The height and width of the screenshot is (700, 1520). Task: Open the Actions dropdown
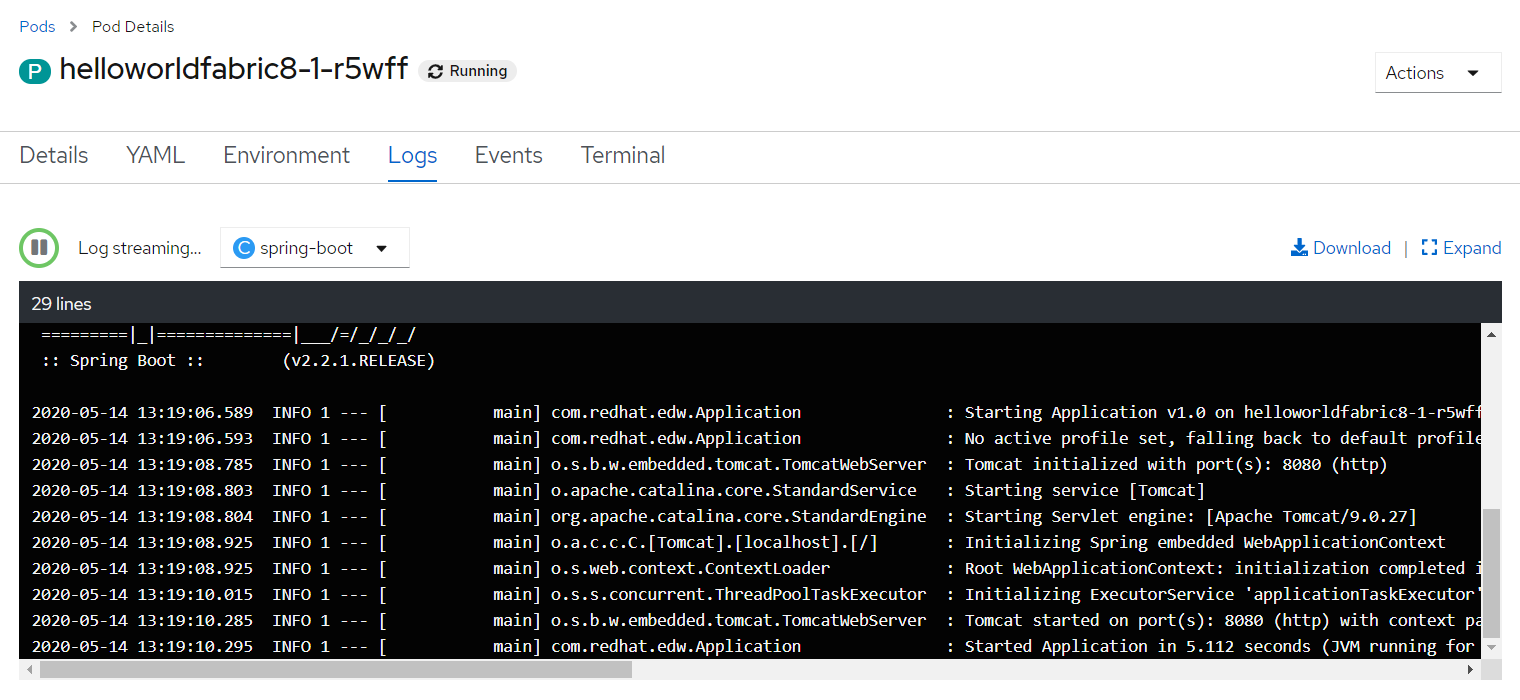click(x=1437, y=72)
